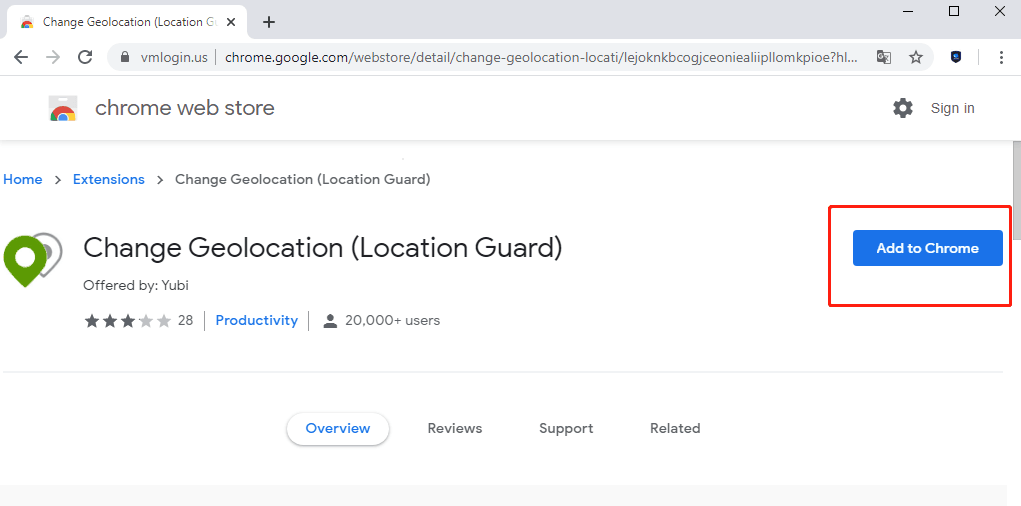Open web store settings gear
Image resolution: width=1021 pixels, height=506 pixels.
[903, 108]
